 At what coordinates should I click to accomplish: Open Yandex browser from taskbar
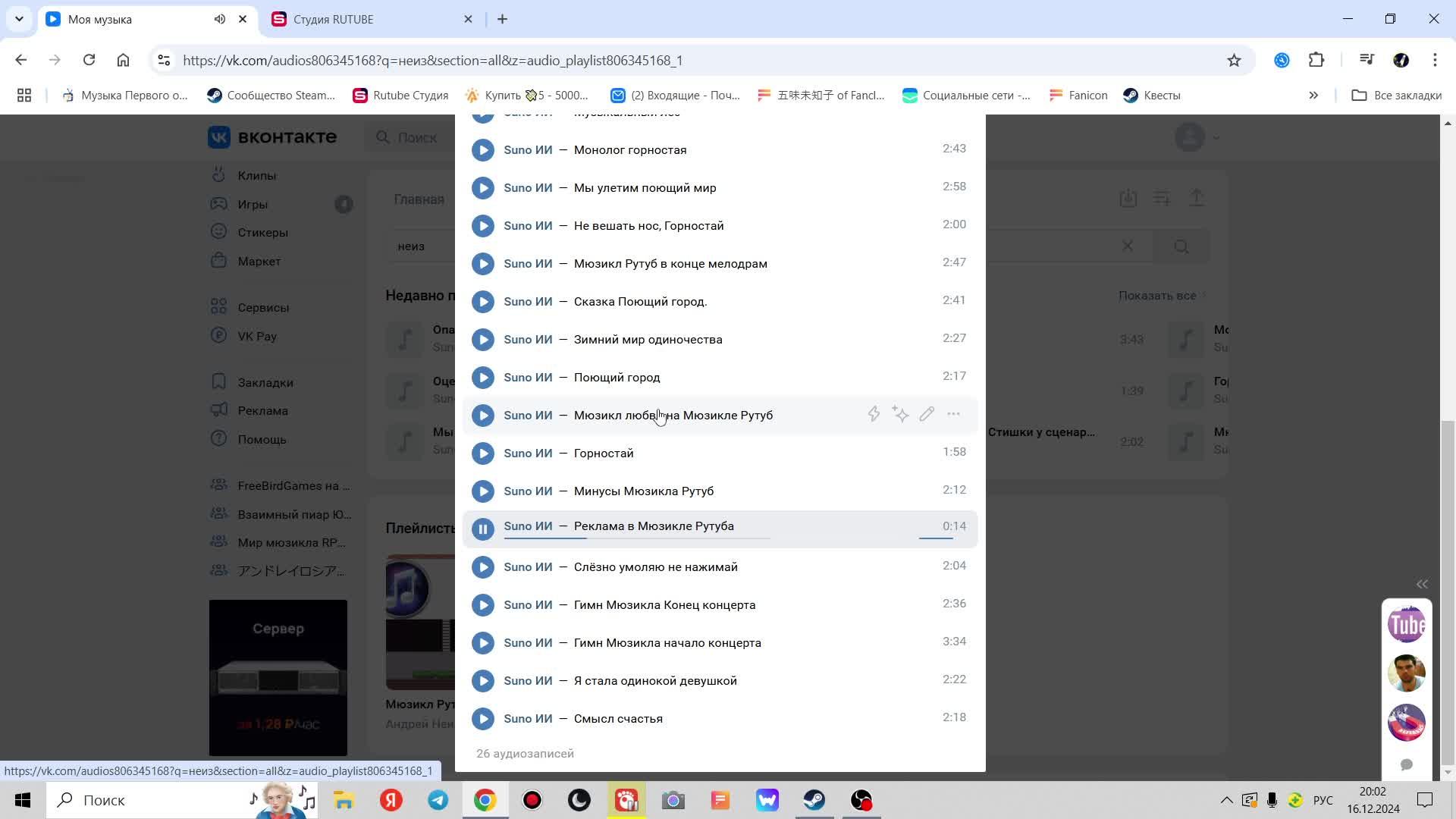point(391,800)
